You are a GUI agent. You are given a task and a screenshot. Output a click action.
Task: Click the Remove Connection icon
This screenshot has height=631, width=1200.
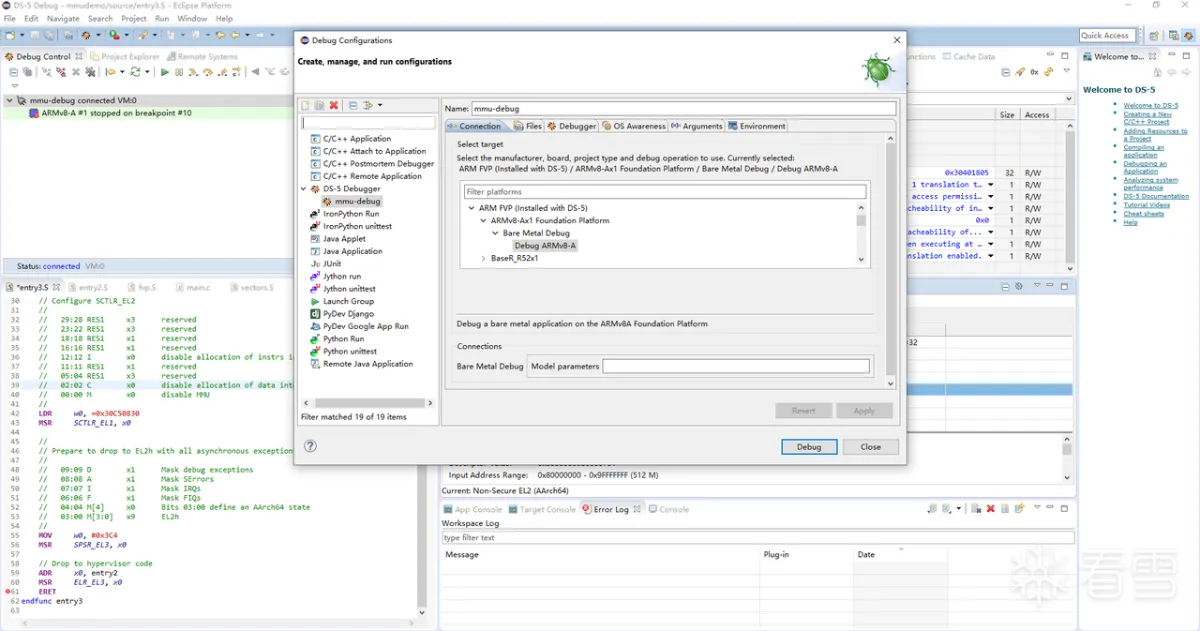(75, 72)
